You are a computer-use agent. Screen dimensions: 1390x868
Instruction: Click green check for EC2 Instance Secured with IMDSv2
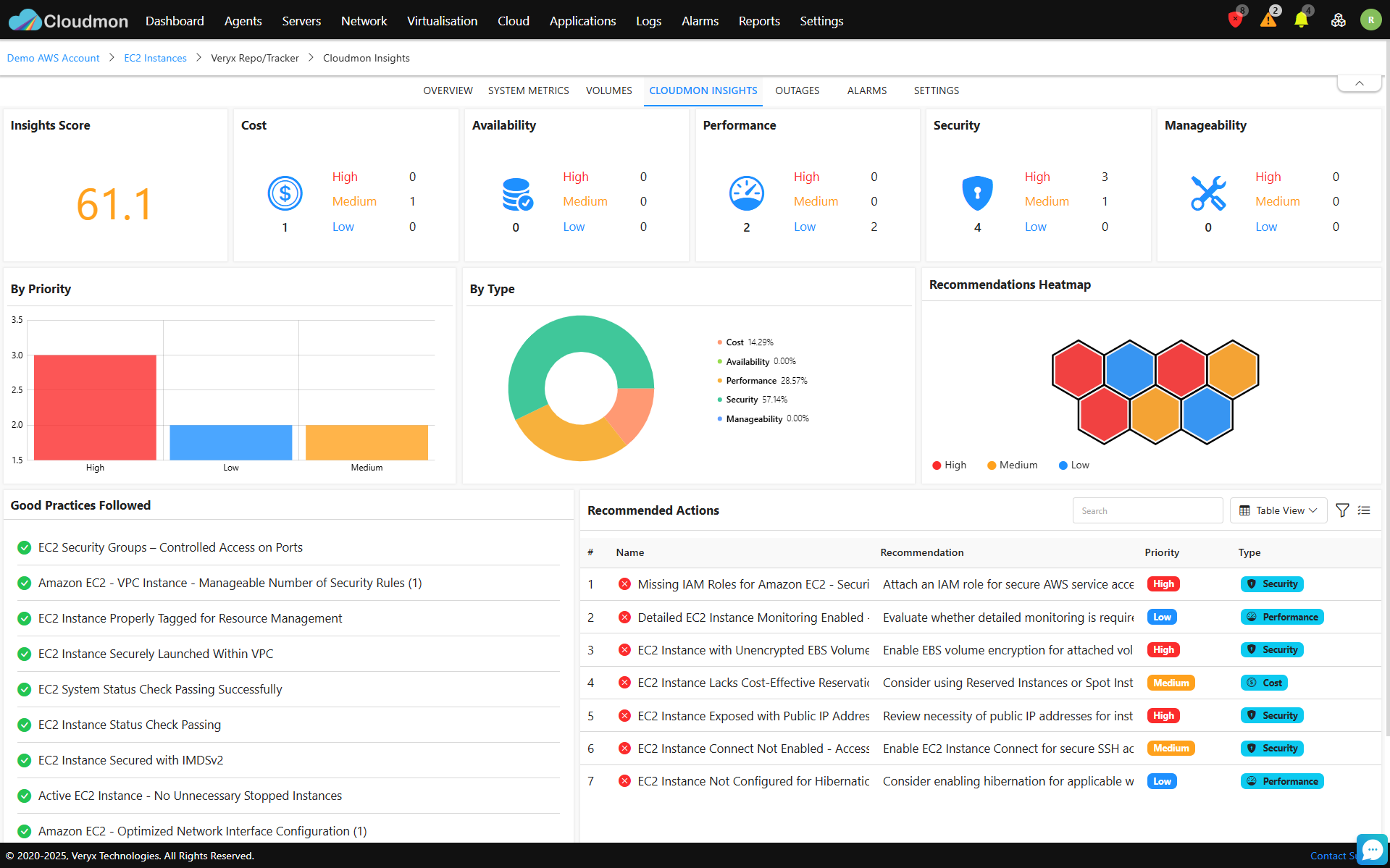(24, 761)
